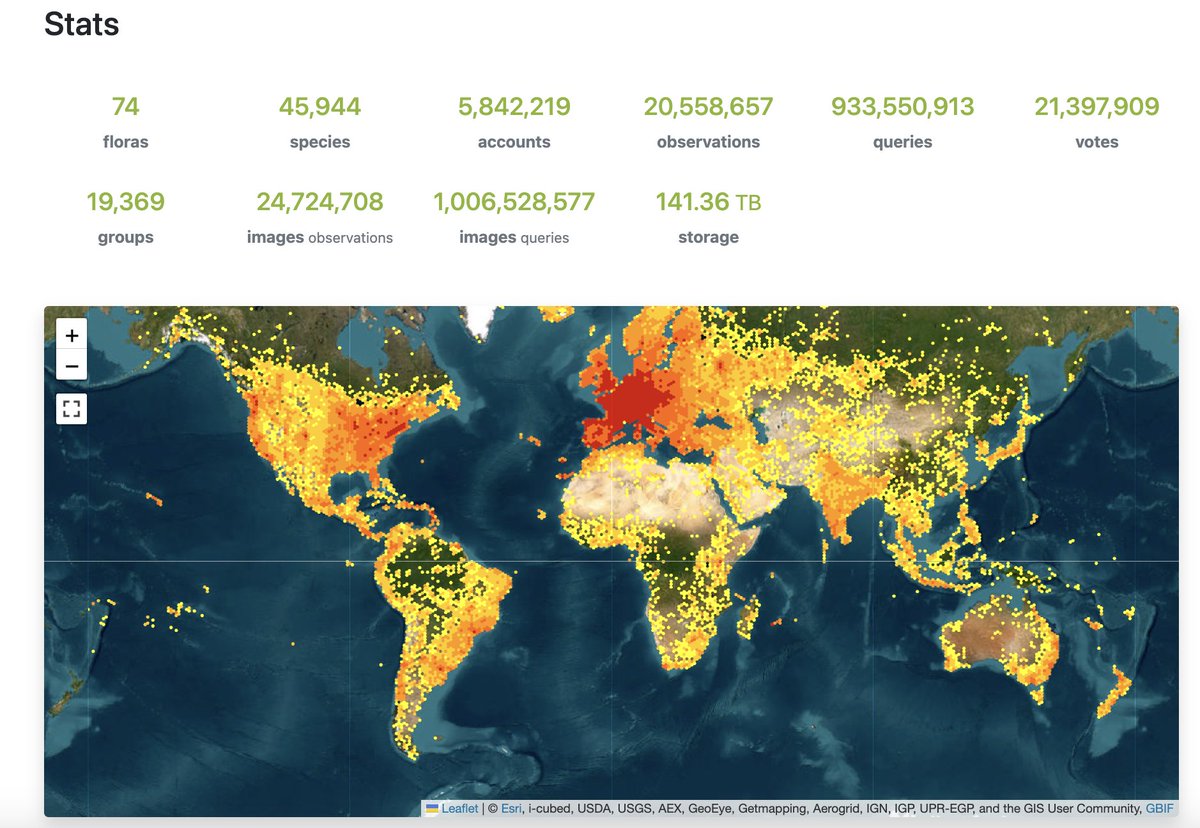Viewport: 1200px width, 828px height.
Task: Click the Stats page heading
Action: coord(81,24)
